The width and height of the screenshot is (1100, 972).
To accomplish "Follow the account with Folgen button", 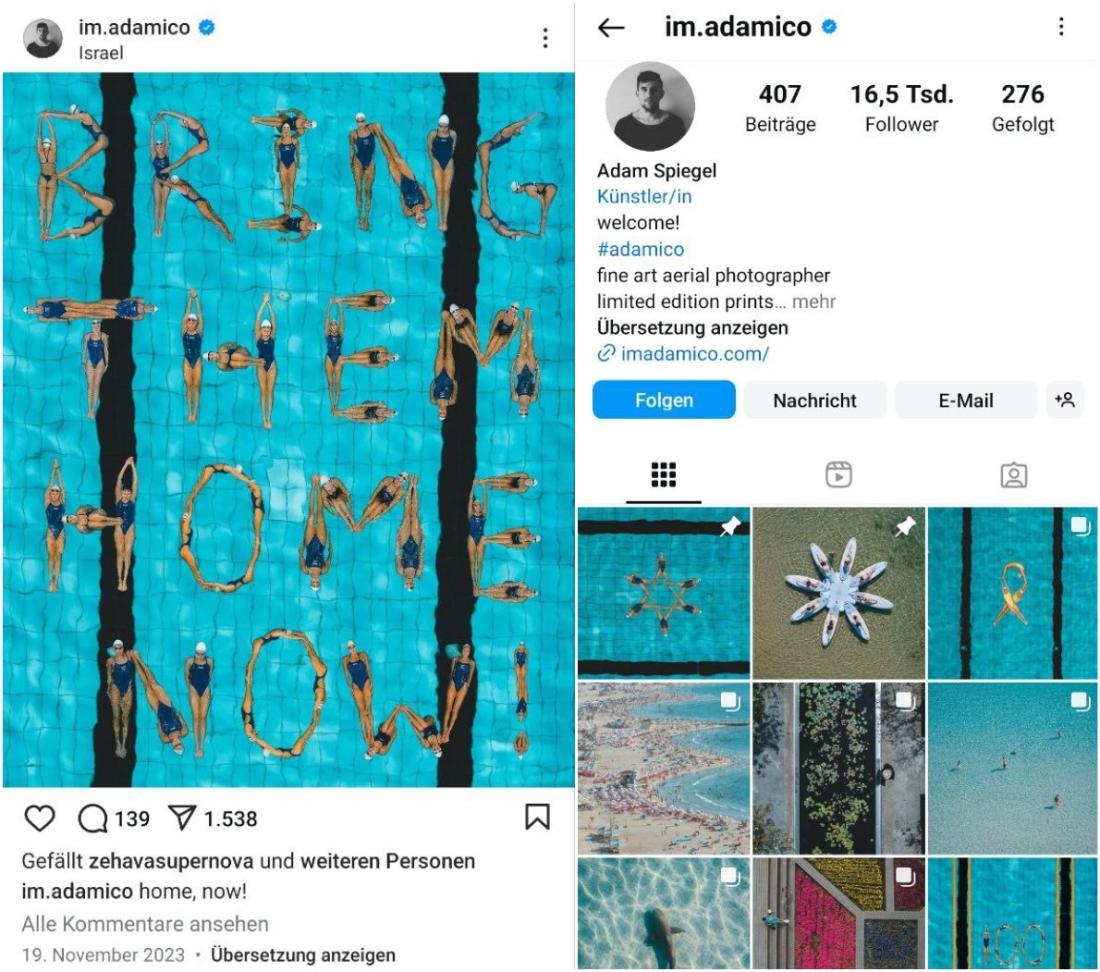I will (x=664, y=400).
